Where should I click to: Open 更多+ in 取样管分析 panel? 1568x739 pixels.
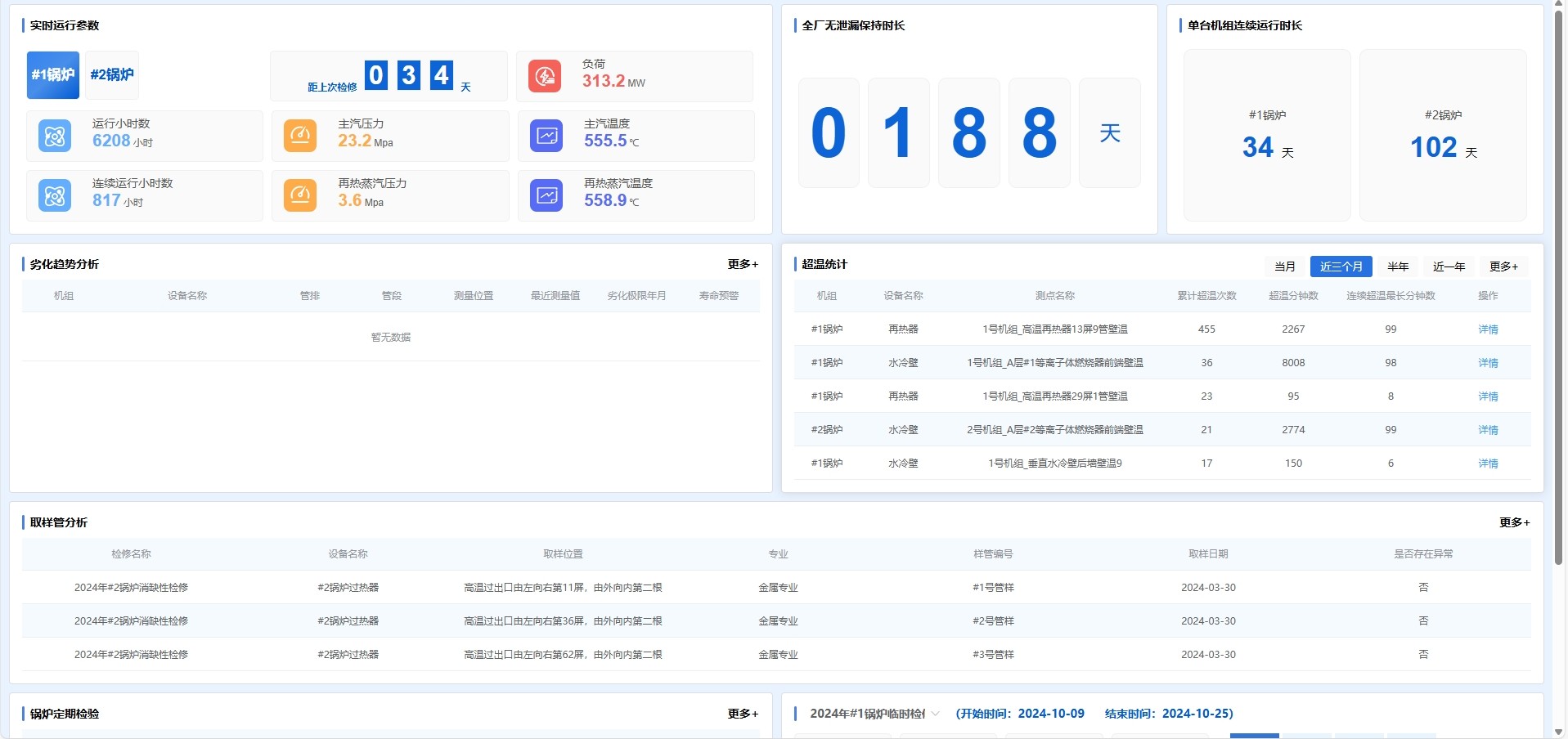point(1514,522)
